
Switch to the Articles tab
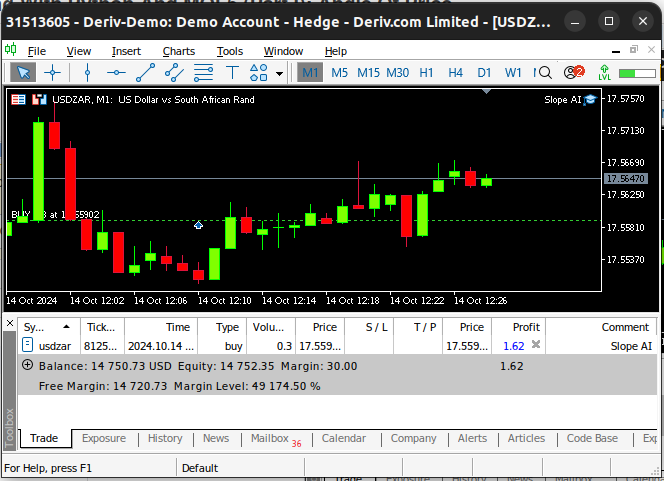(526, 438)
